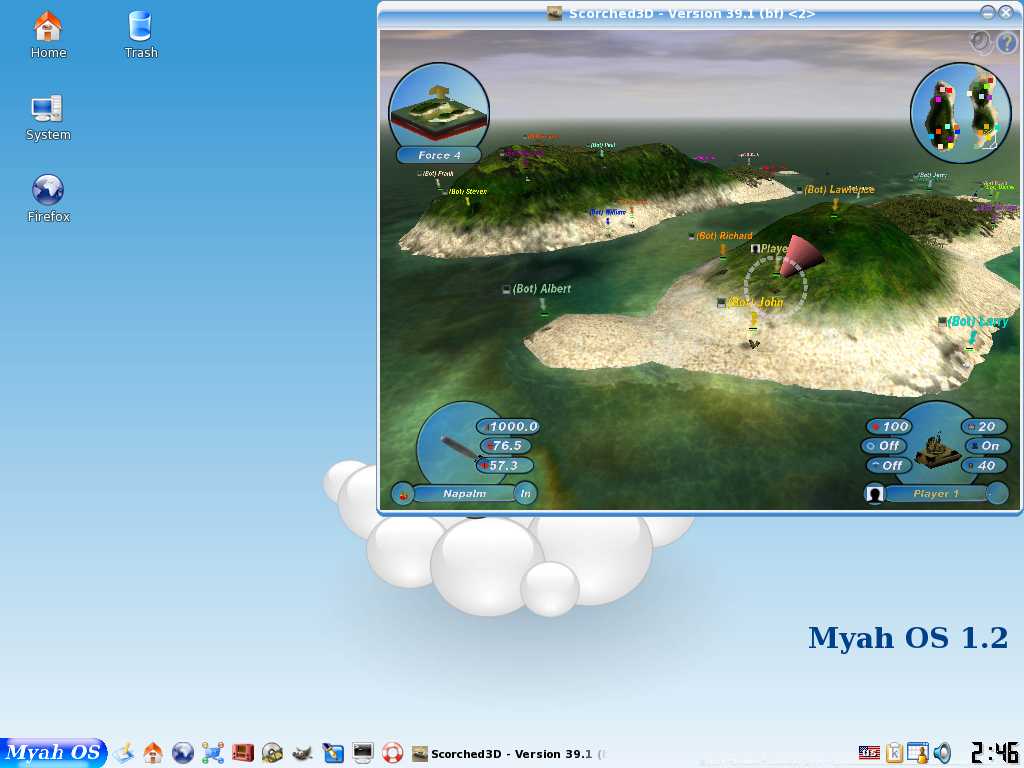Click the weapon fire icon beside Napalm
The image size is (1024, 768).
(402, 494)
